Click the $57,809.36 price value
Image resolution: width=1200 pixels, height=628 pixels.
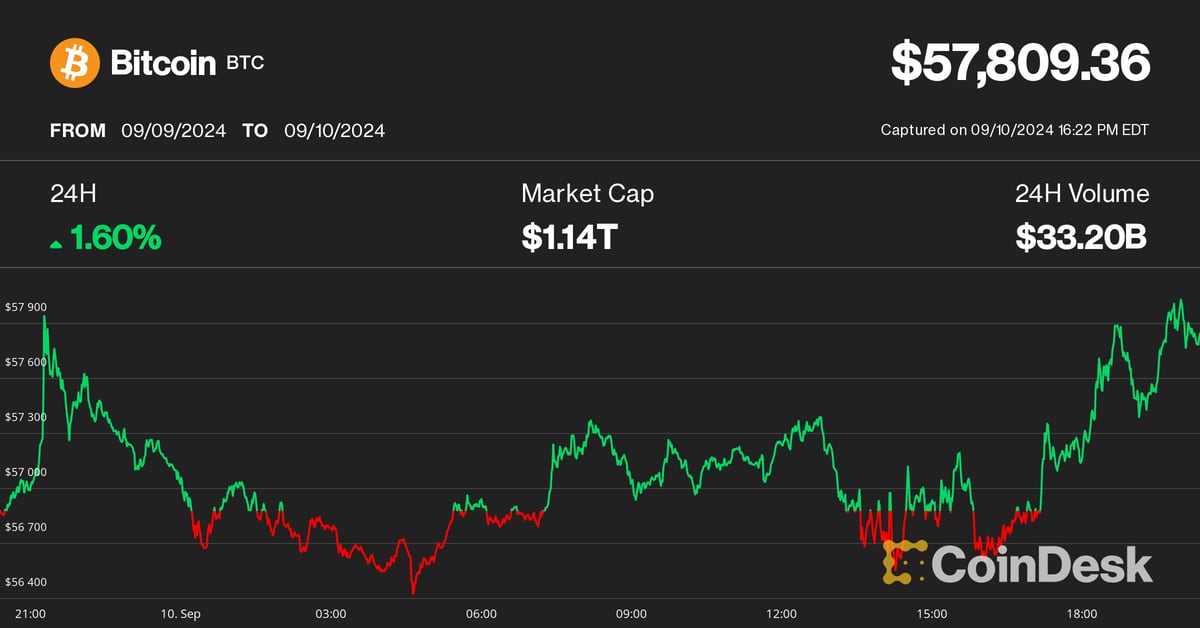pos(1020,63)
